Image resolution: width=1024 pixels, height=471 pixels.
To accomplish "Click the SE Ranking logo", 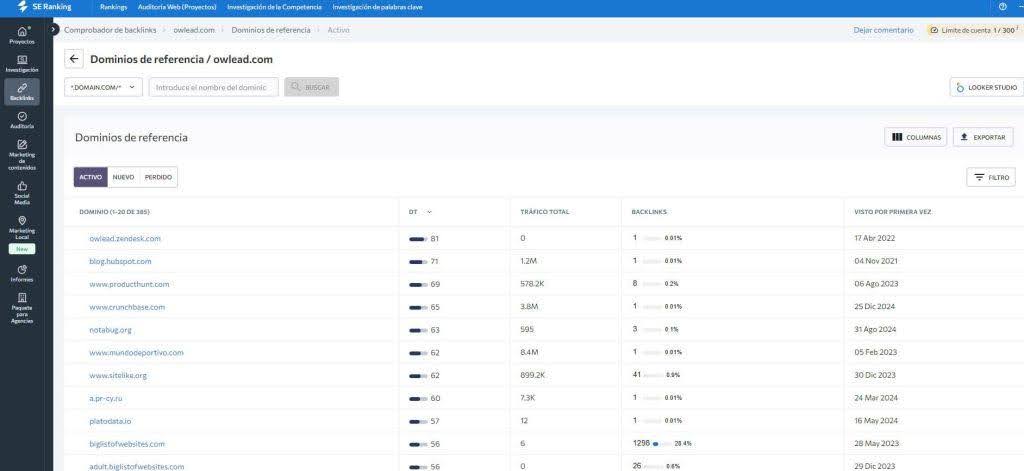I will [44, 7].
